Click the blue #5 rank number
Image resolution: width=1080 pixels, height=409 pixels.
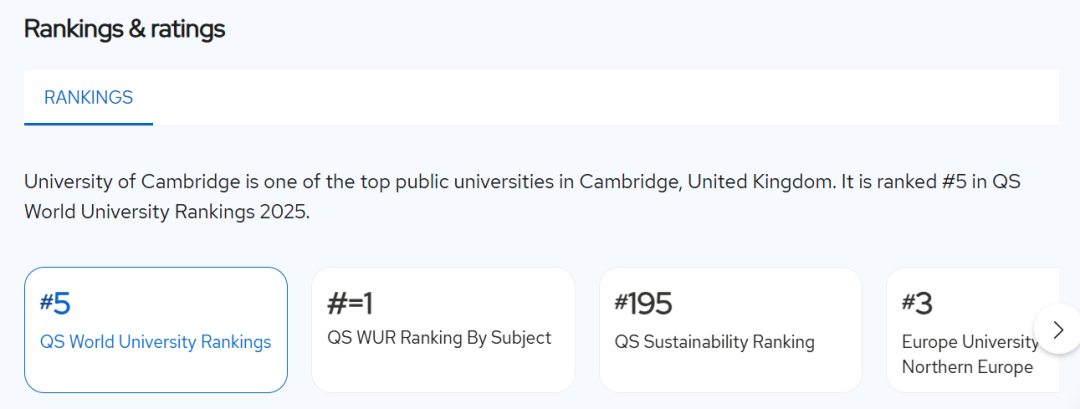tap(55, 304)
